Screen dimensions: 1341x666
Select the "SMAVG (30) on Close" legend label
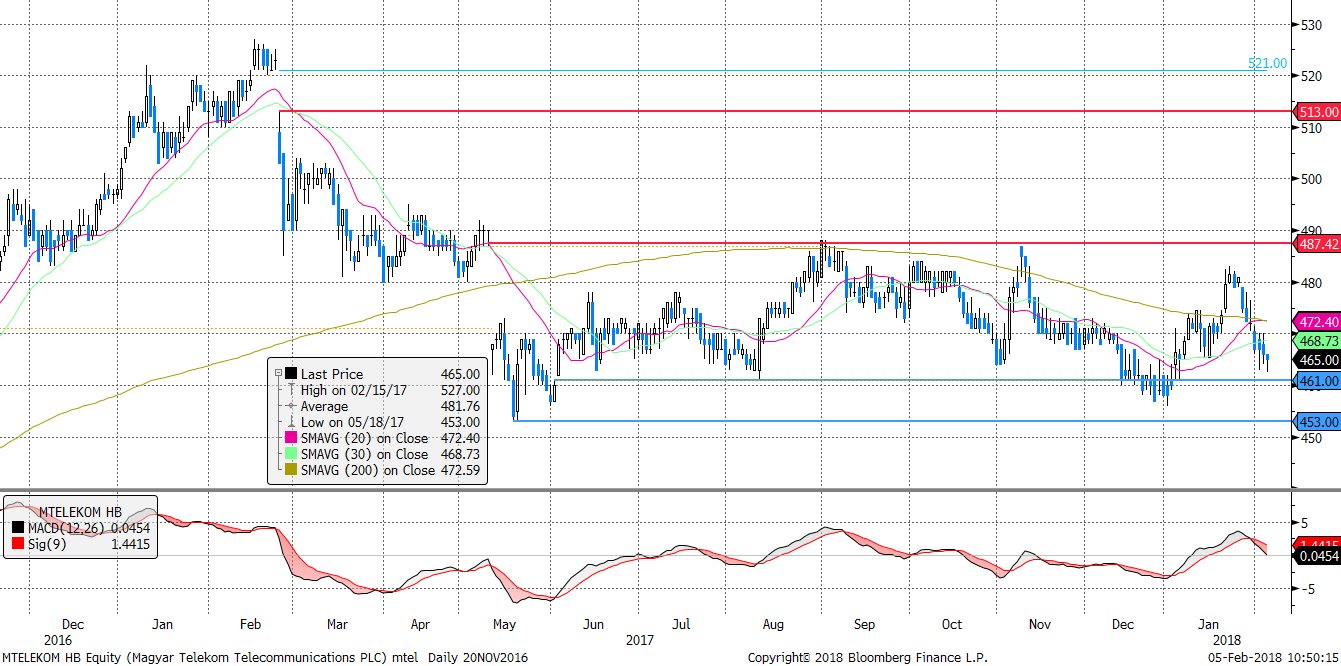click(x=364, y=454)
